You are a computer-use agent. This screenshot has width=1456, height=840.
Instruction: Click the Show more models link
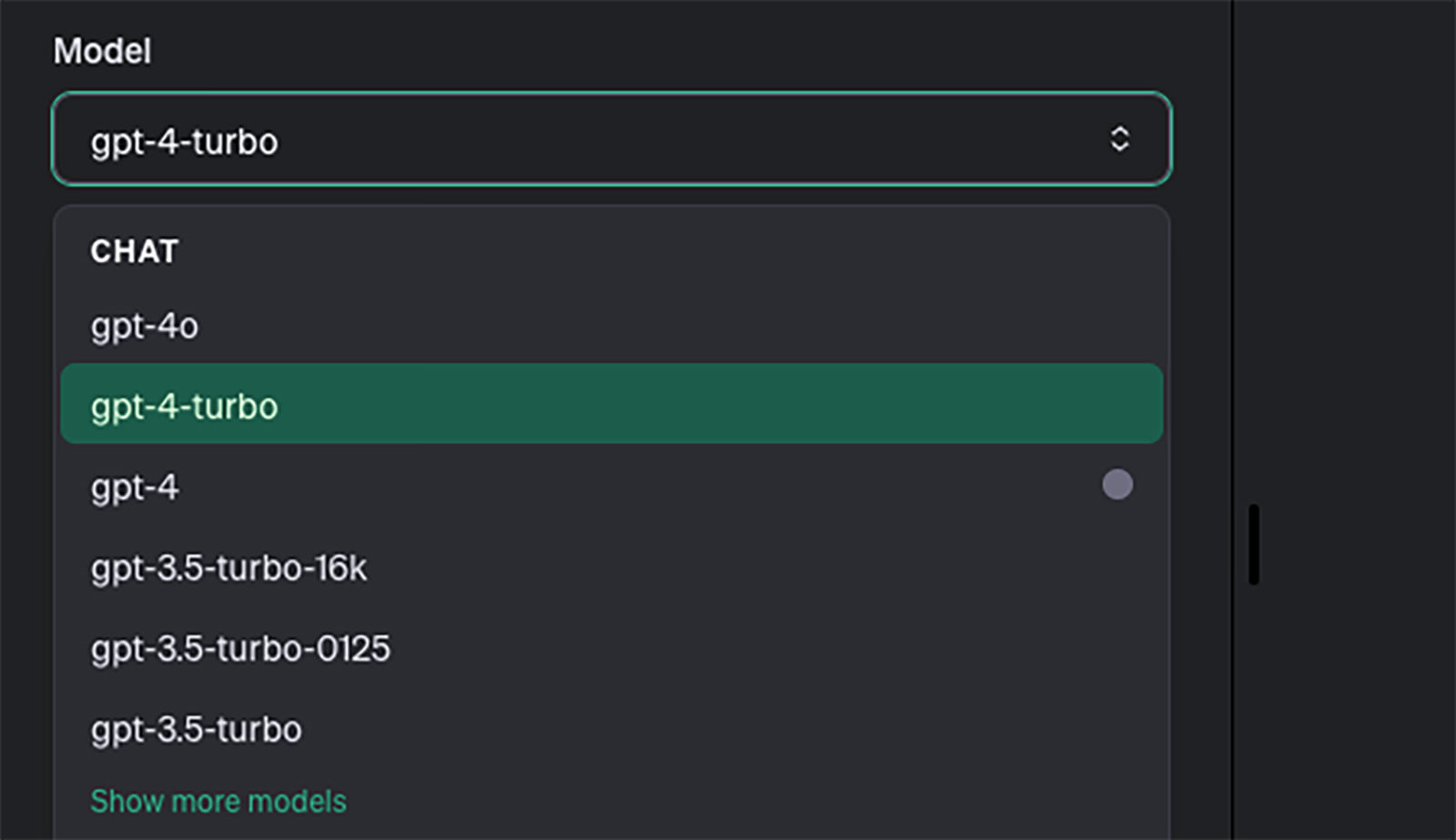click(218, 801)
